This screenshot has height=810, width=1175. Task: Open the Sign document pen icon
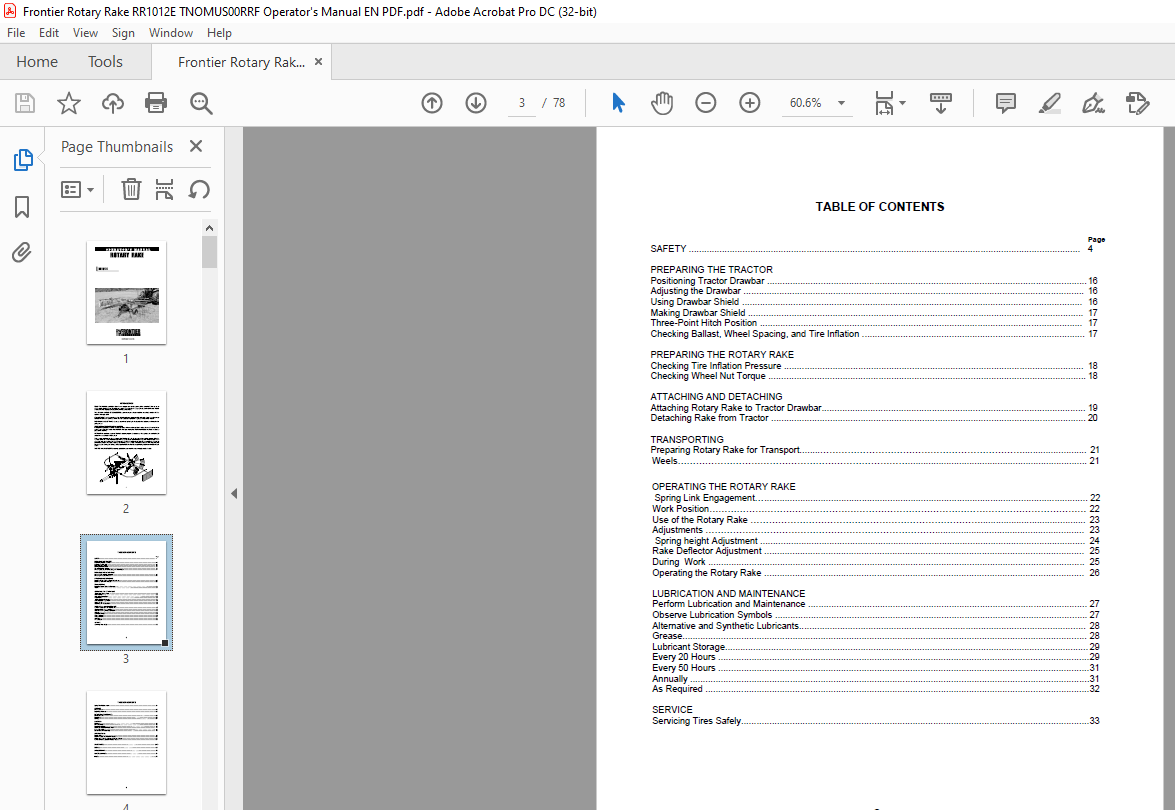pos(1093,103)
